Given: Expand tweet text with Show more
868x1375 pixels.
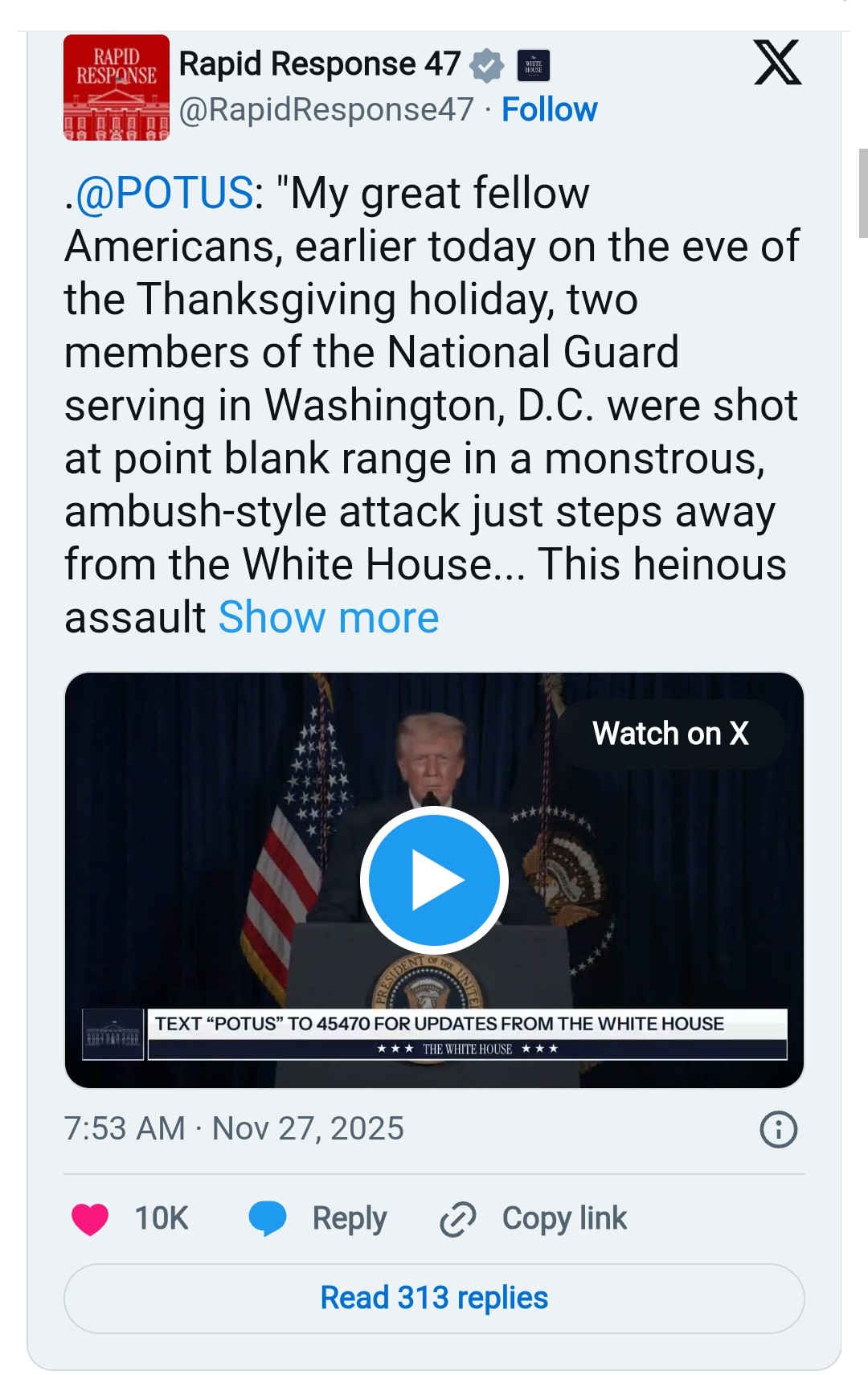Looking at the screenshot, I should 329,617.
